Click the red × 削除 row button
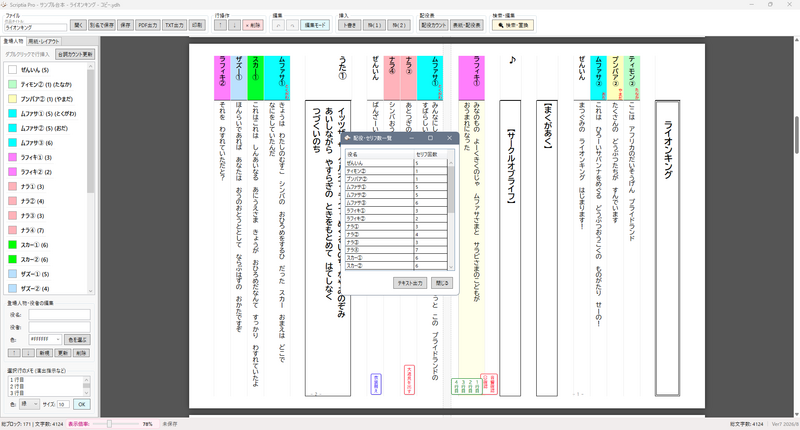Screen dimensions: 800x430 pyautogui.click(x=253, y=25)
